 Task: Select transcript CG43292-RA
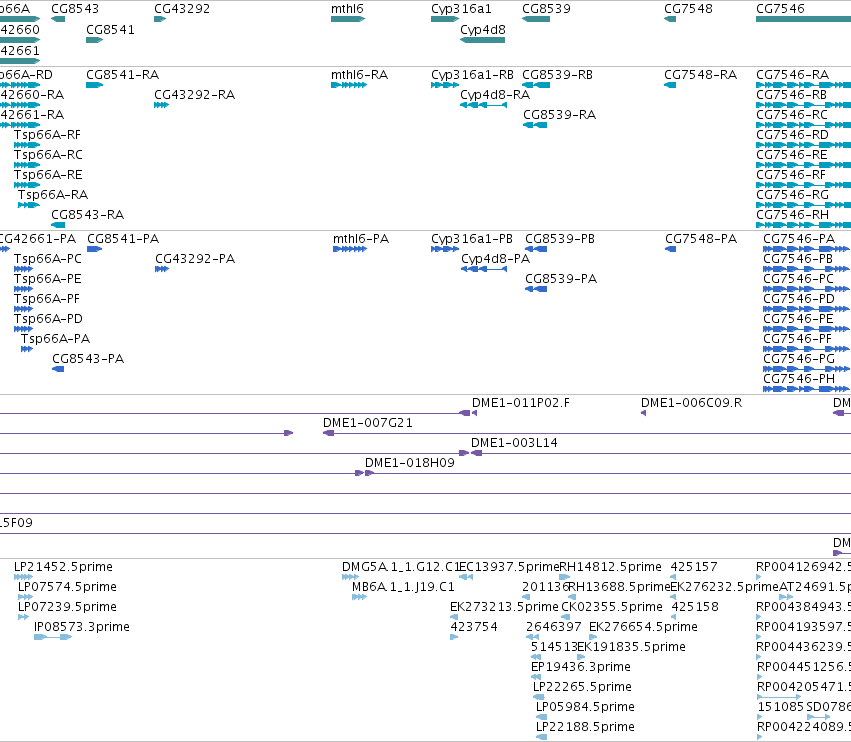pyautogui.click(x=194, y=95)
